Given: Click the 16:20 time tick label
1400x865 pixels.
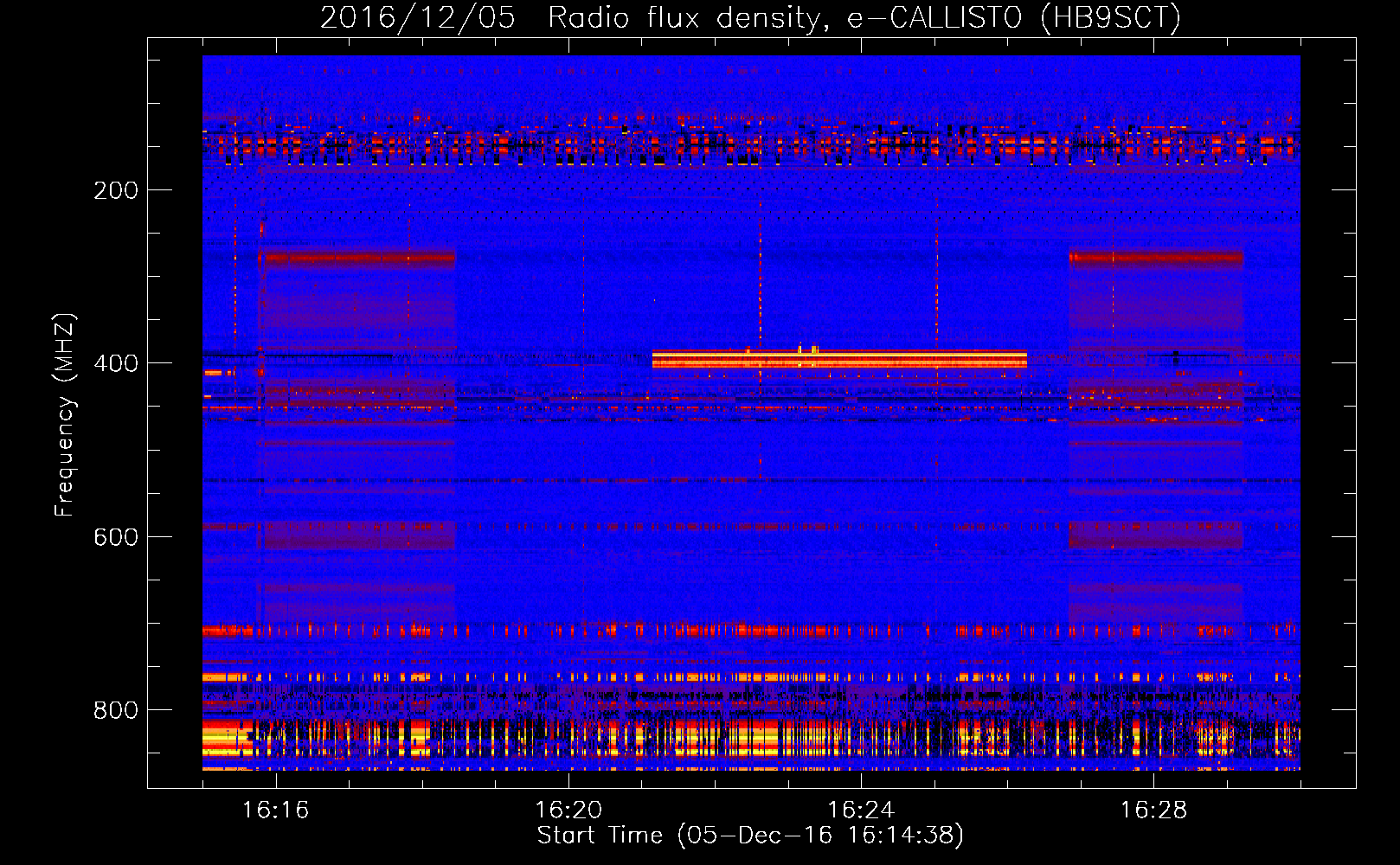Looking at the screenshot, I should pyautogui.click(x=568, y=811).
